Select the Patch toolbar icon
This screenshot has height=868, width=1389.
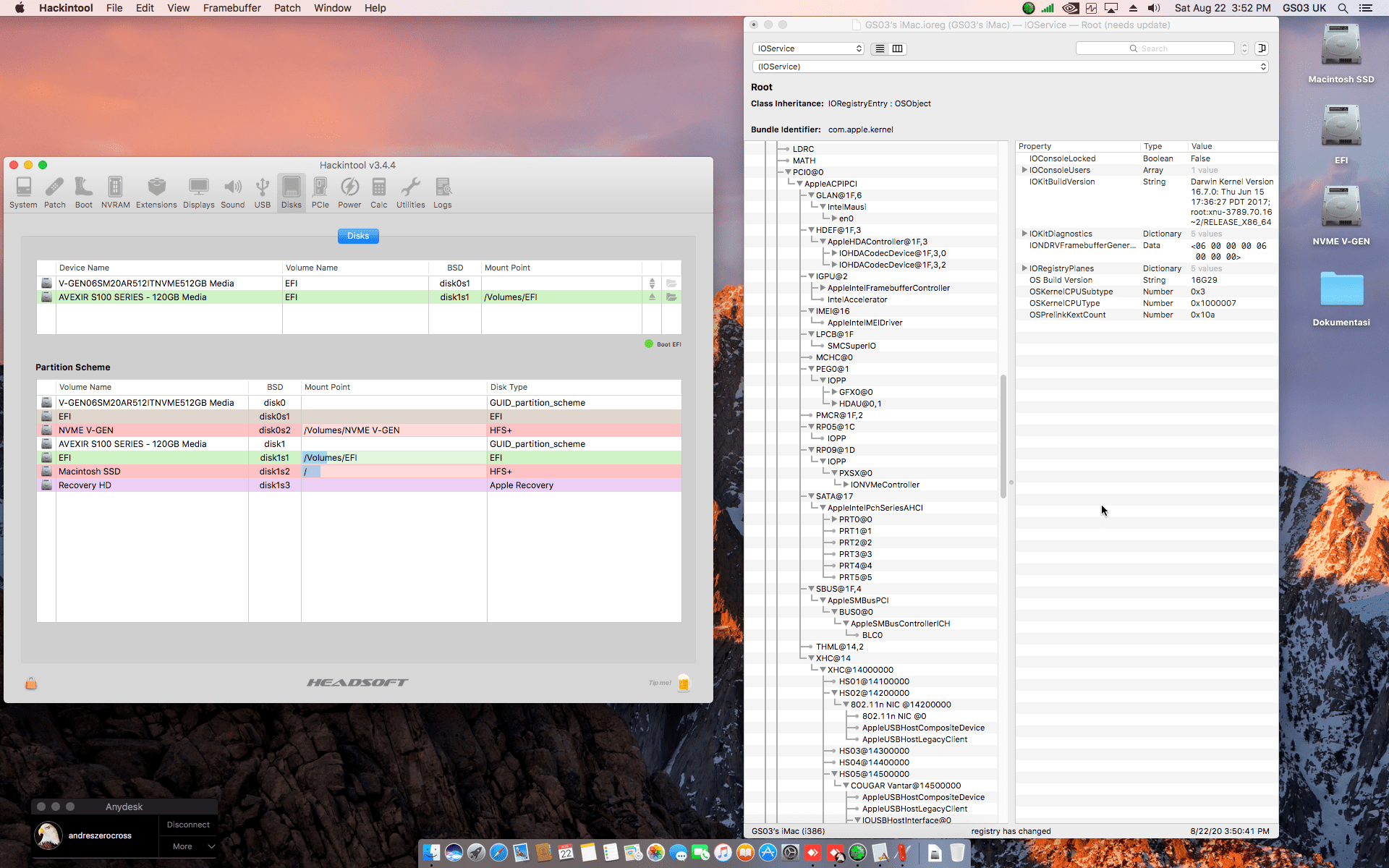(x=55, y=192)
